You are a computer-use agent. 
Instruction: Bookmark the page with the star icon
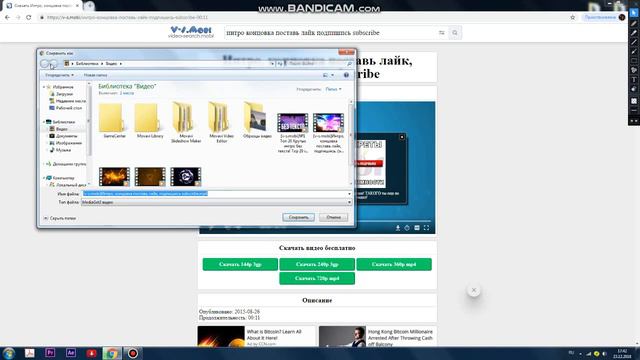tap(572, 17)
